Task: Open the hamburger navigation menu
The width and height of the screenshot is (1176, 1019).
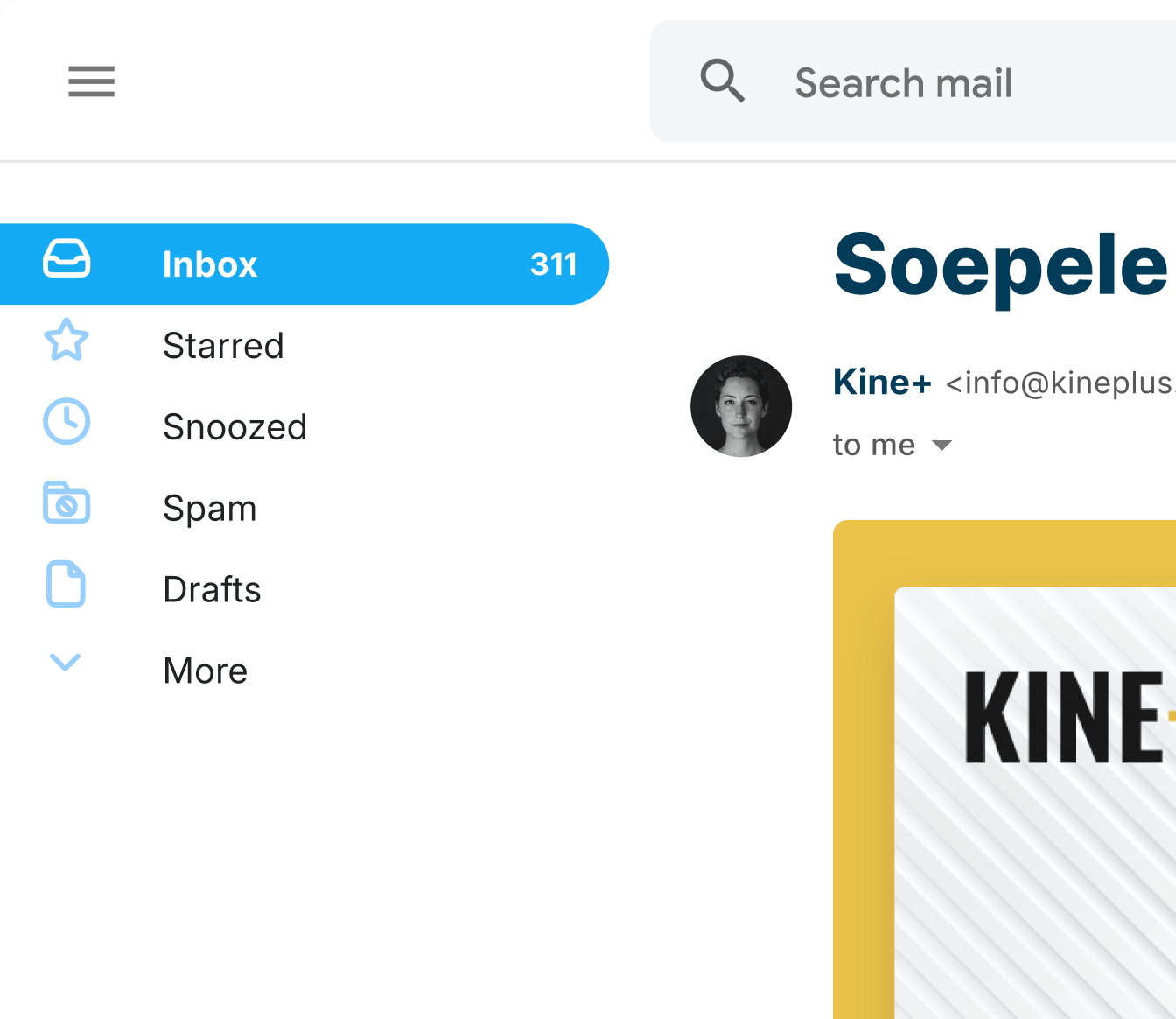Action: [x=91, y=81]
